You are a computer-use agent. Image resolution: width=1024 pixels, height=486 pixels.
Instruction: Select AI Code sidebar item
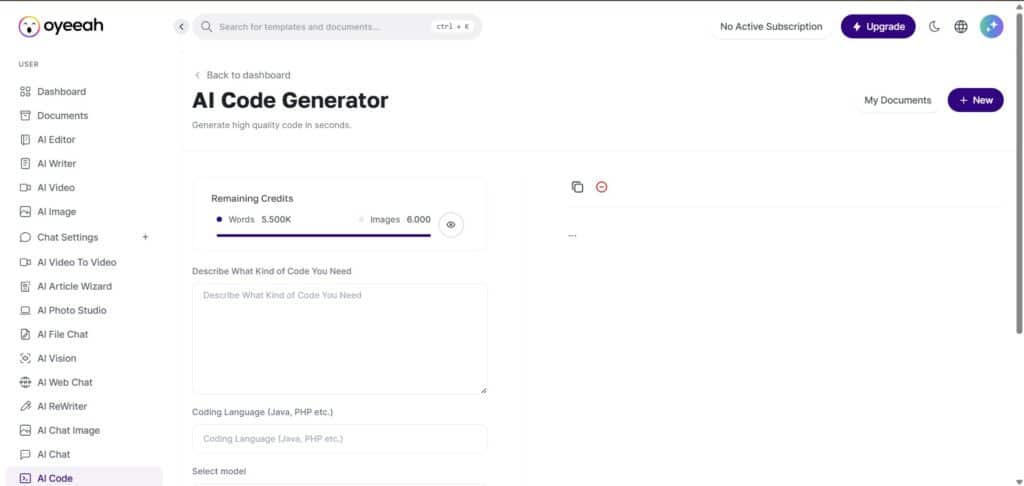point(84,476)
